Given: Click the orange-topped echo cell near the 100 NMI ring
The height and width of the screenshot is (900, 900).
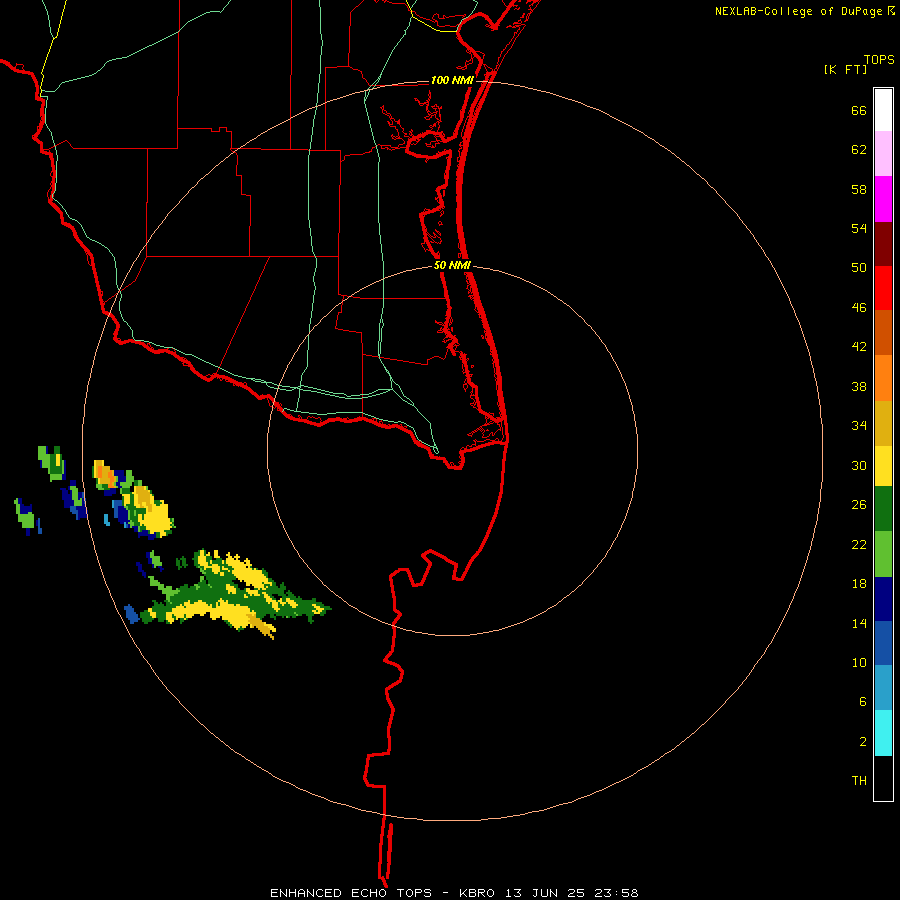Looking at the screenshot, I should tap(104, 474).
